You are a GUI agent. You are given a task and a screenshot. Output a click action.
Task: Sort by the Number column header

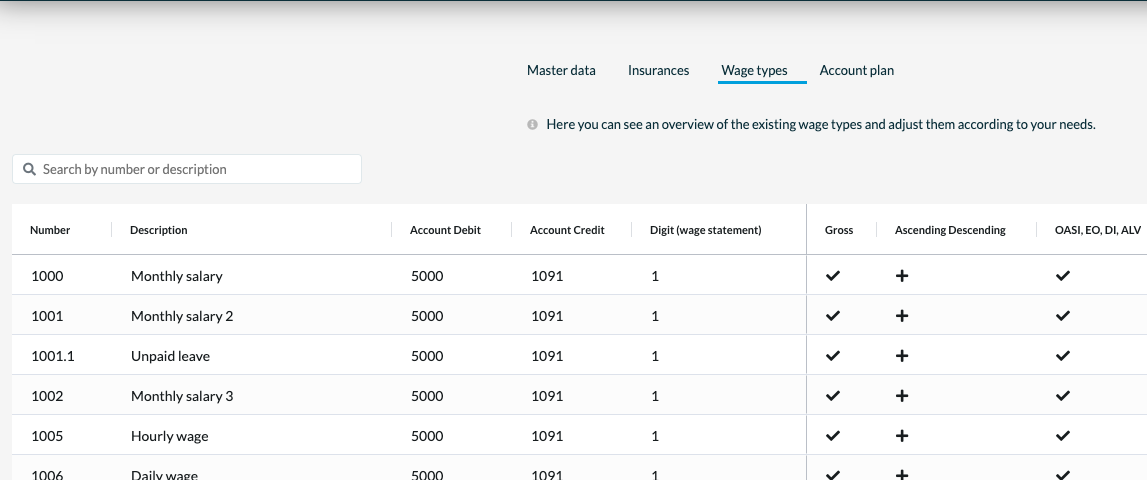coord(50,230)
